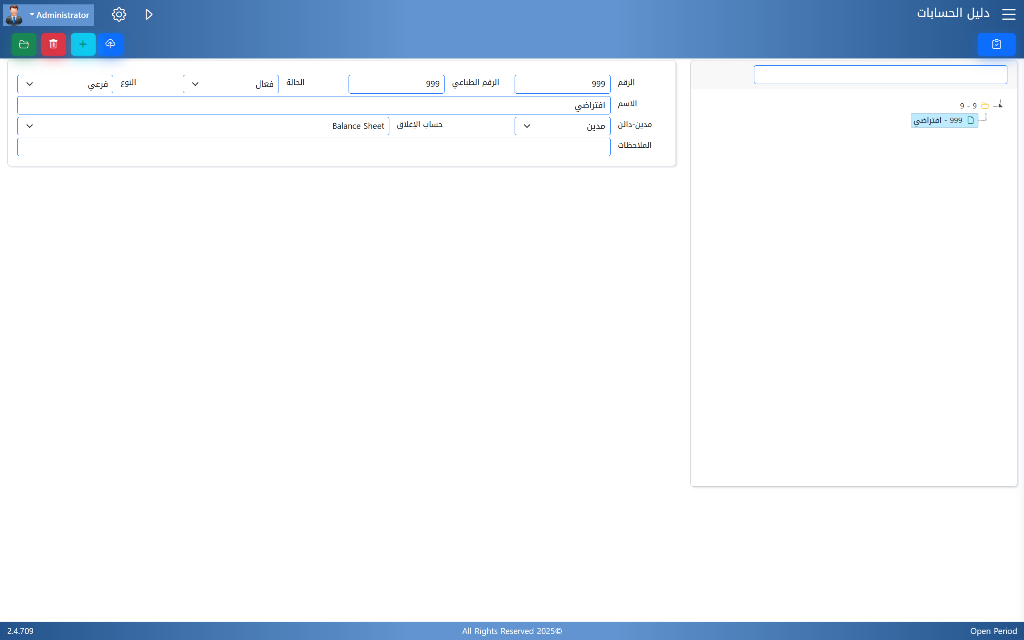Click the clipboard check button
Screen dimensions: 1024x640
point(996,44)
